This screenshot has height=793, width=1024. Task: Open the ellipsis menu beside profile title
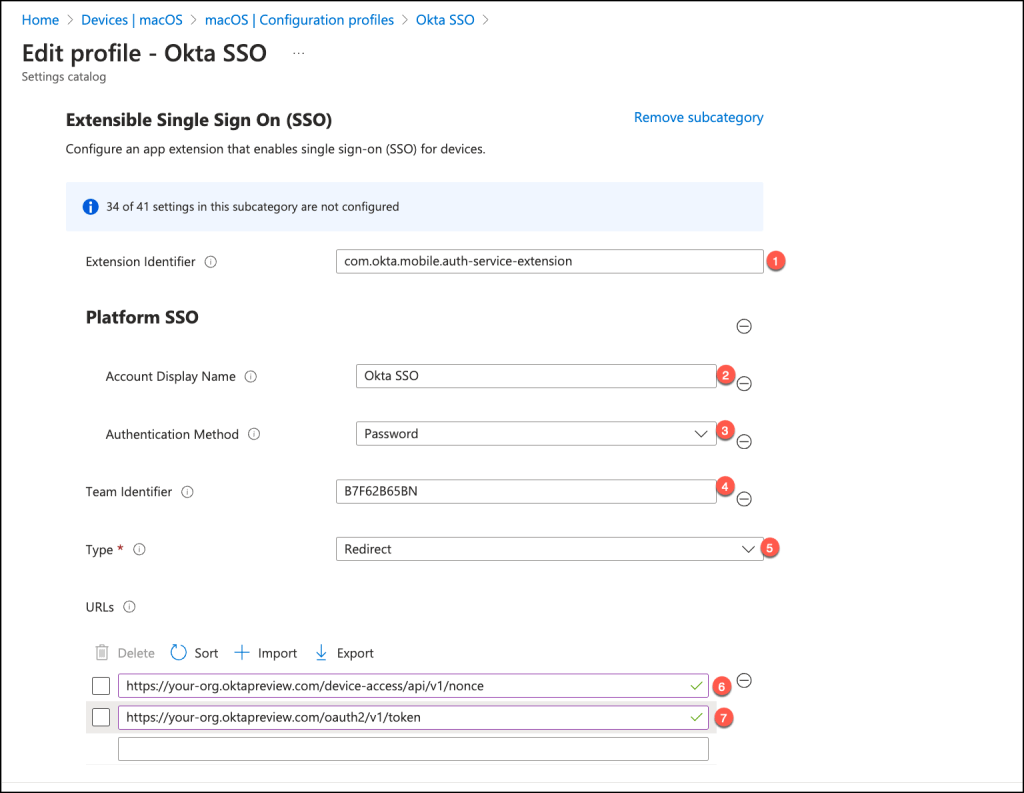[298, 52]
